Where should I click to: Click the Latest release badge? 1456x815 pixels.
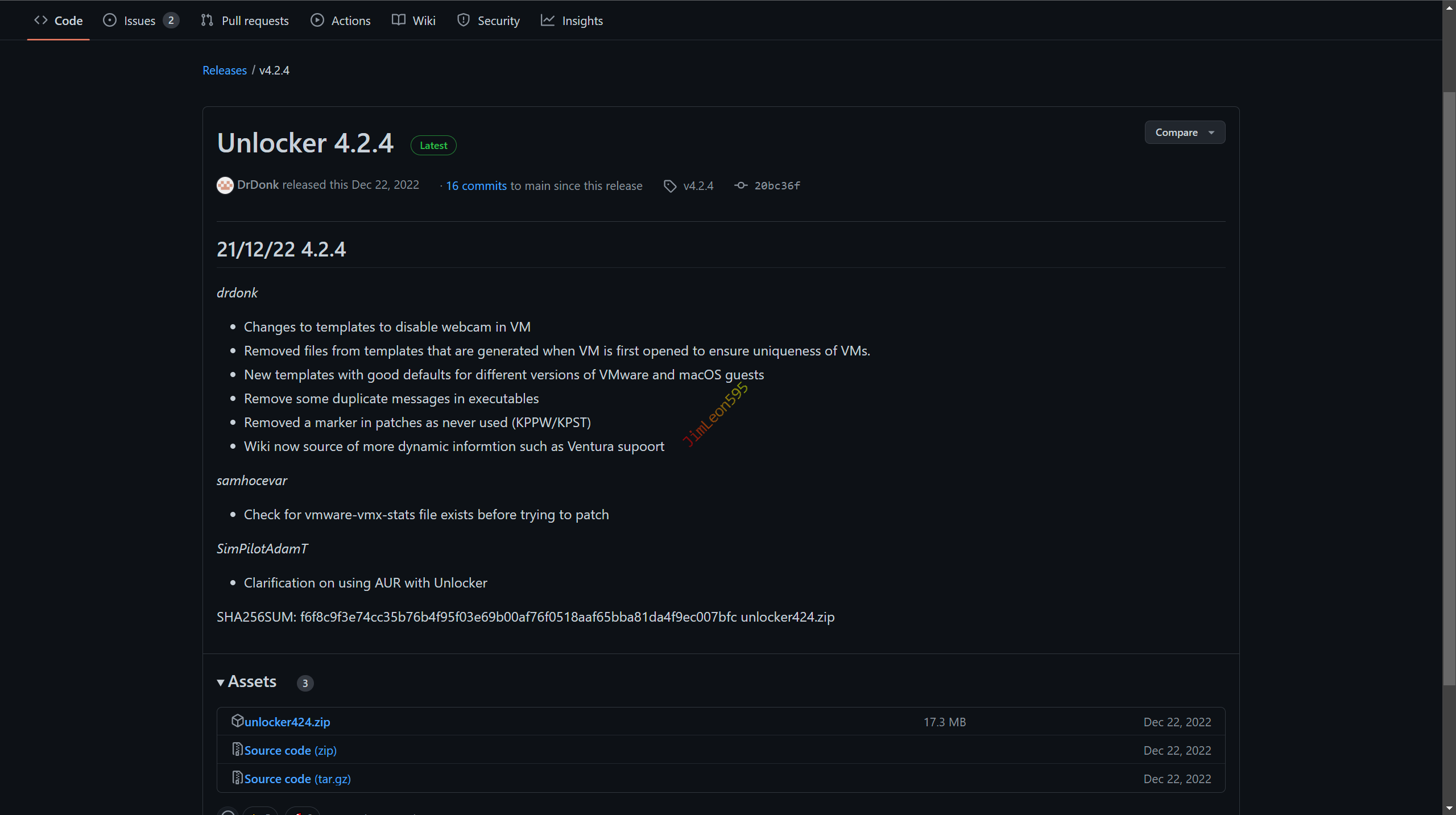pos(433,146)
